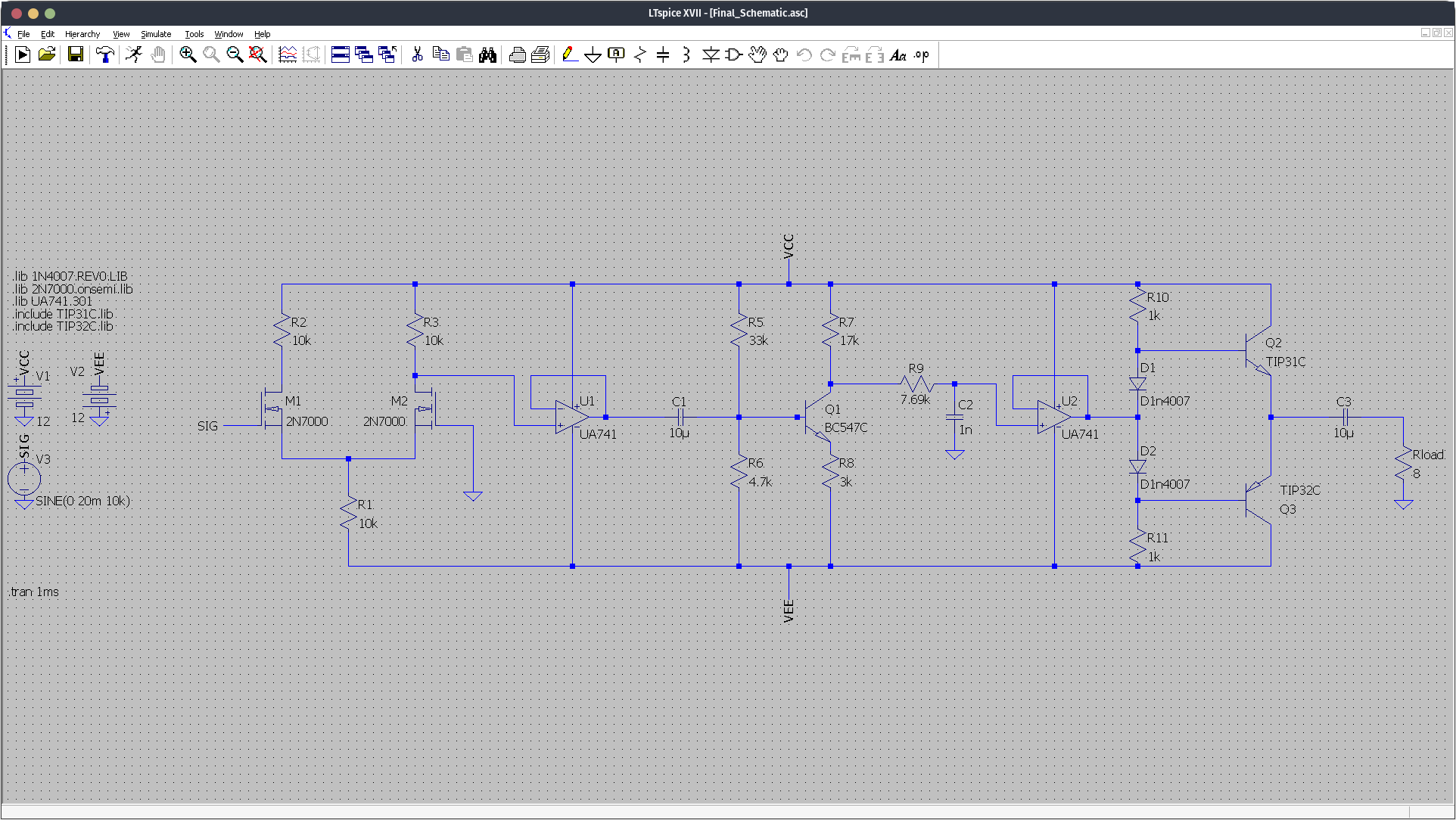
Task: Open a file with the folder icon
Action: point(47,54)
